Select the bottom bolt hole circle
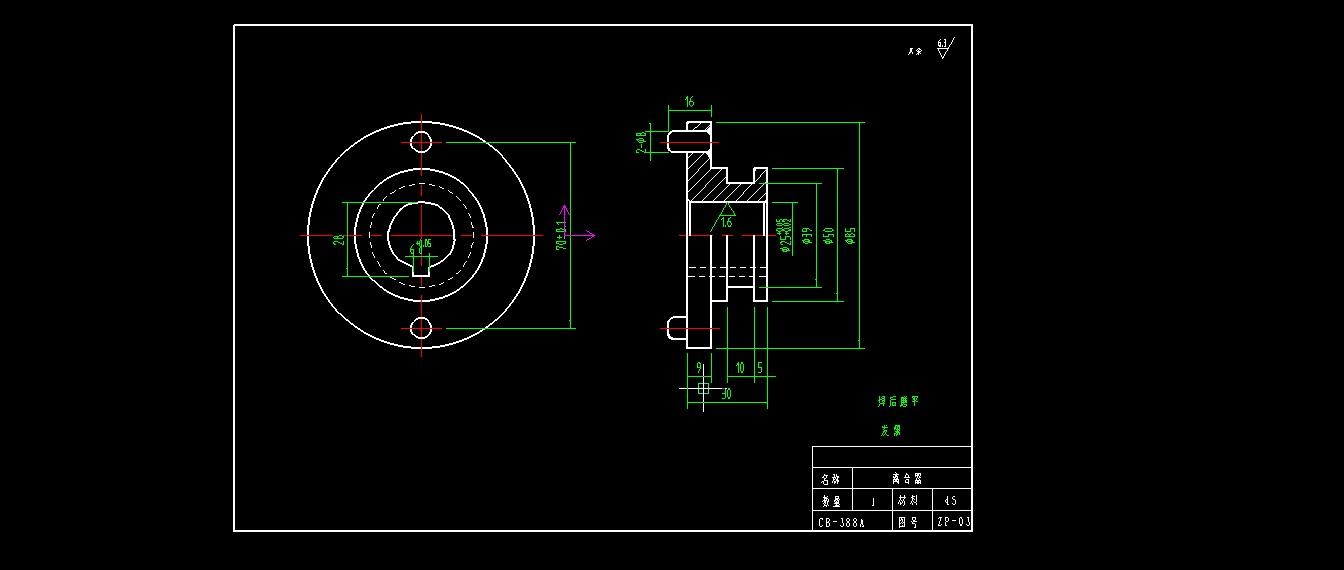 pyautogui.click(x=421, y=328)
